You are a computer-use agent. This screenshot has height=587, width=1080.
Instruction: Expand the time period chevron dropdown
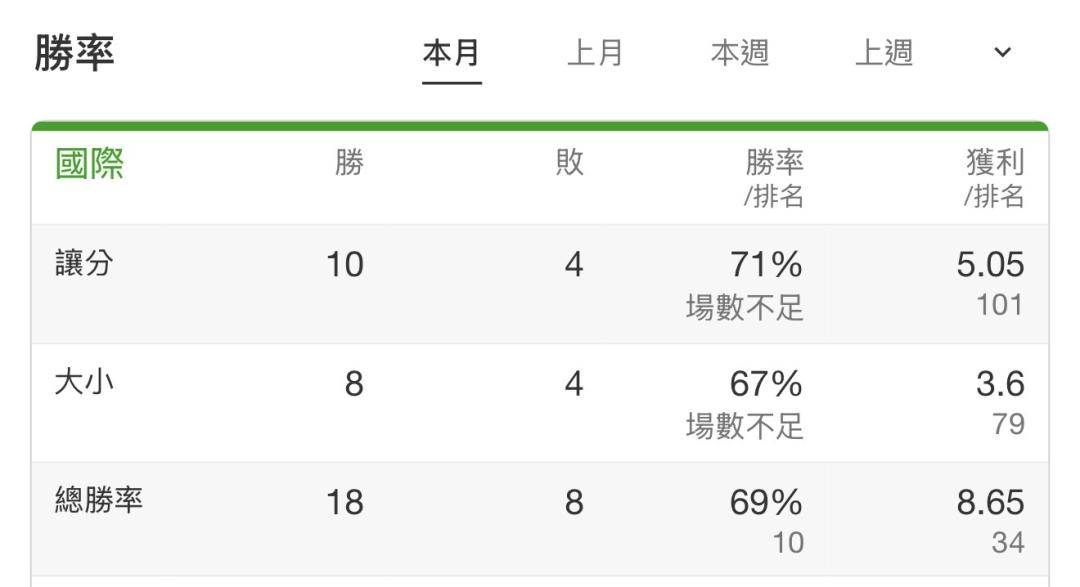(x=1002, y=52)
